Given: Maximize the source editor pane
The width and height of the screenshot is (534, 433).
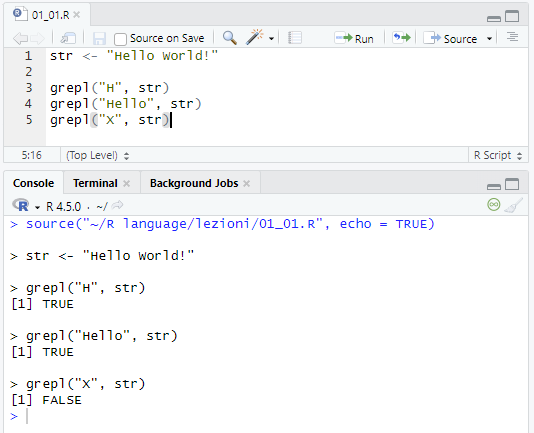Looking at the screenshot, I should pos(512,16).
